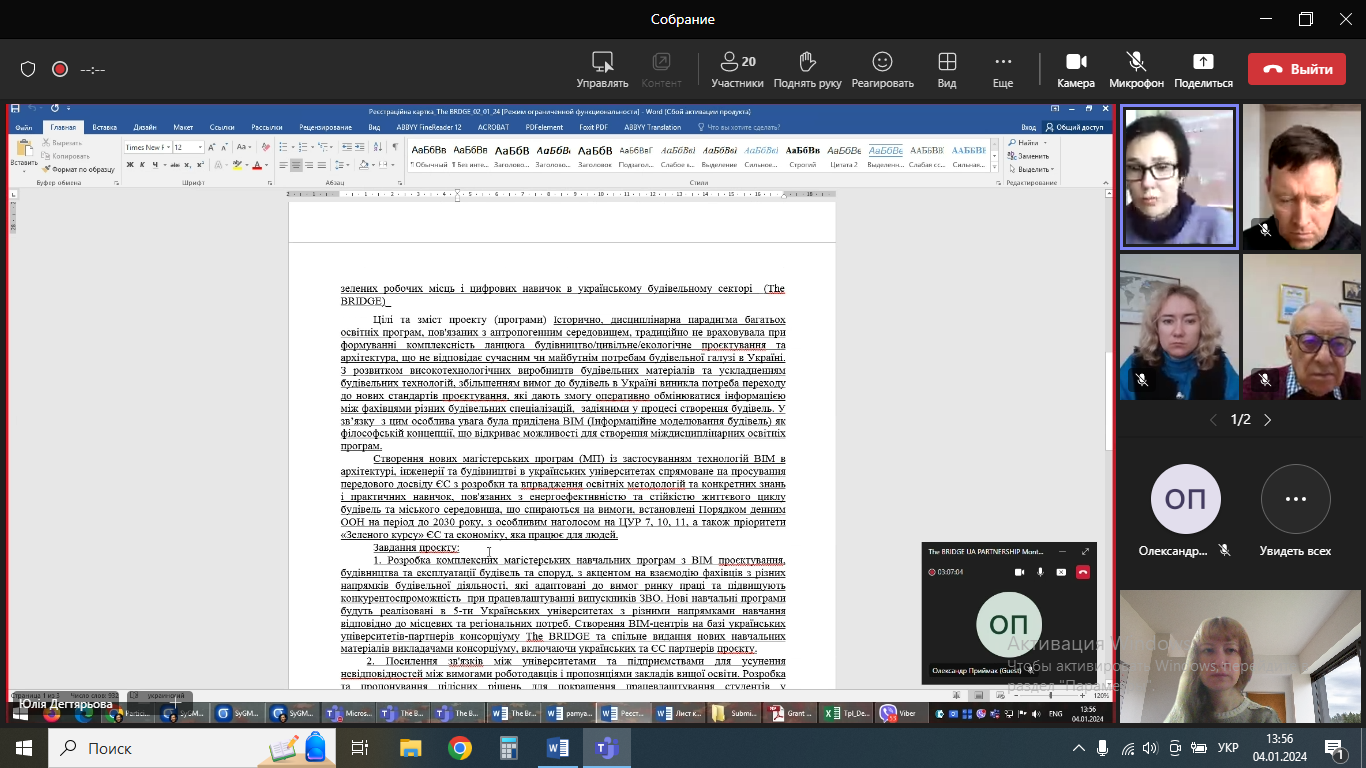Click Поделиться share screen button
Viewport: 1366px width, 768px height.
tap(1203, 69)
